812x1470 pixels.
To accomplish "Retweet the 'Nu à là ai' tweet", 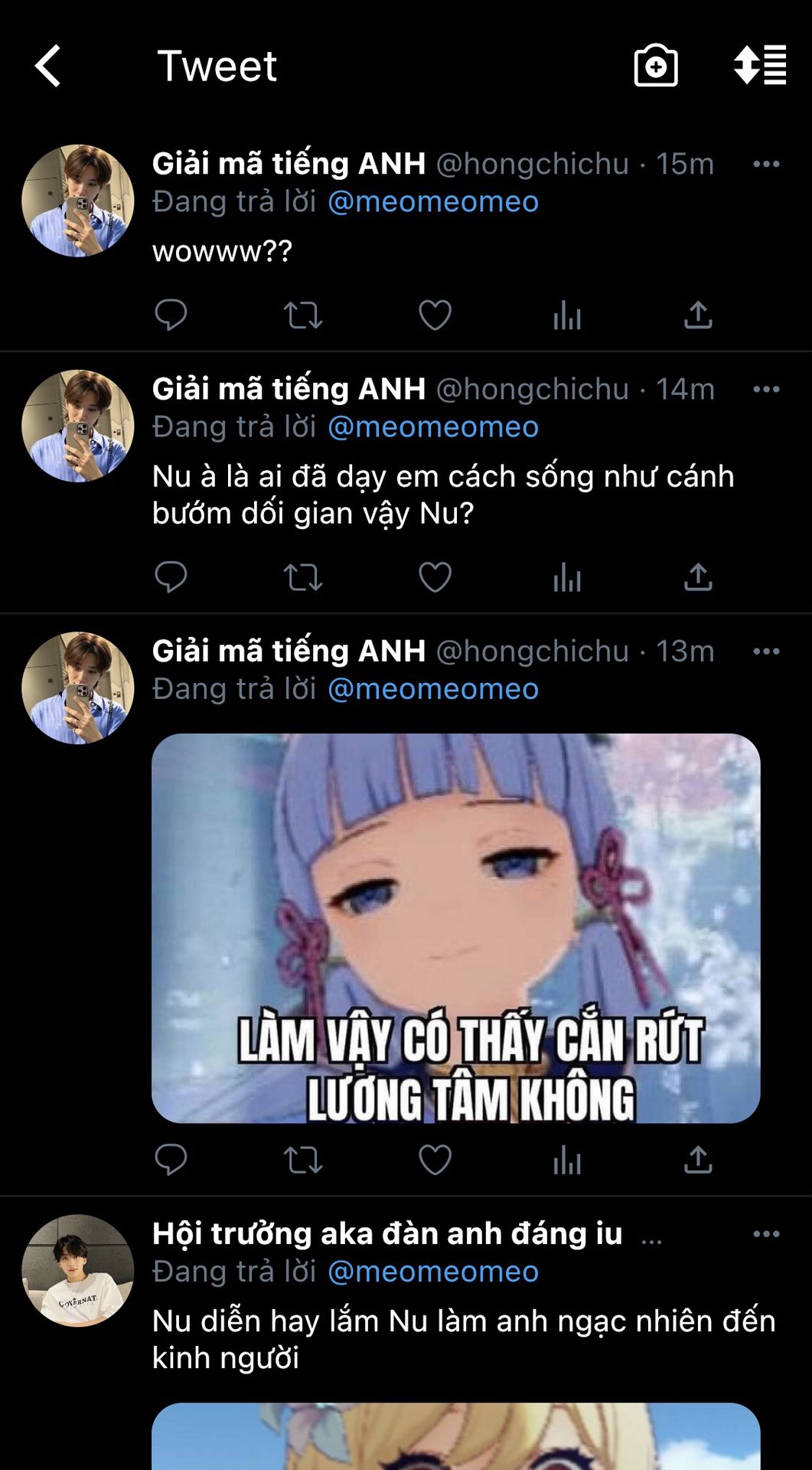I will (303, 577).
